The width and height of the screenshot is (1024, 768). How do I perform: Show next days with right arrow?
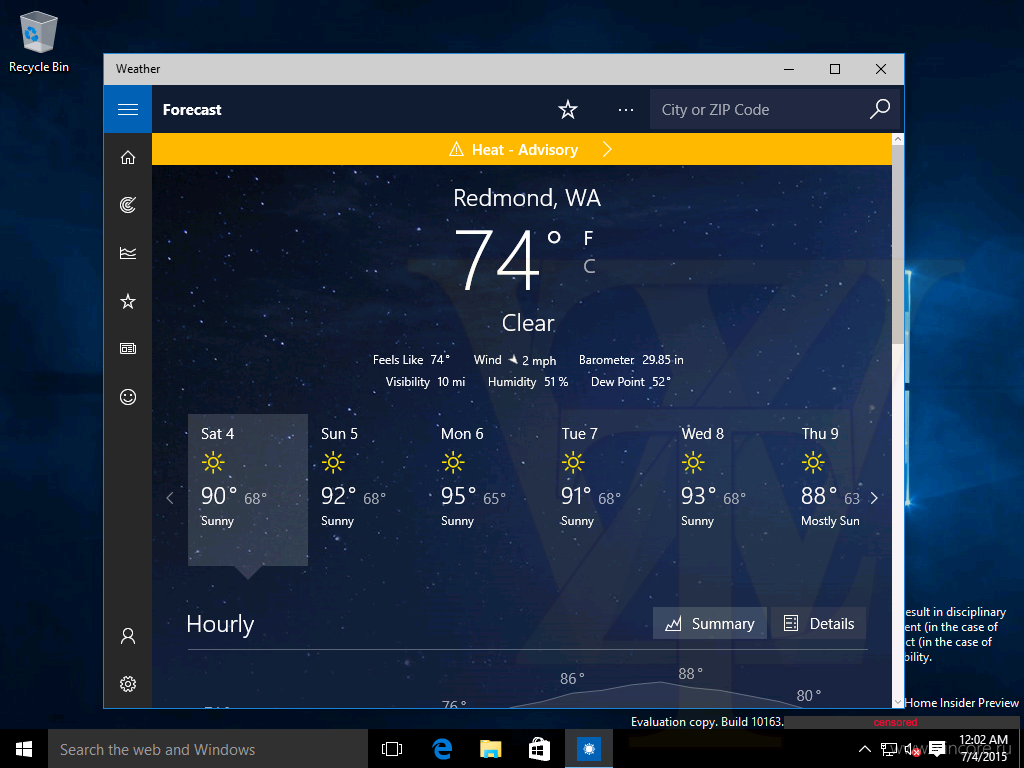[x=874, y=498]
